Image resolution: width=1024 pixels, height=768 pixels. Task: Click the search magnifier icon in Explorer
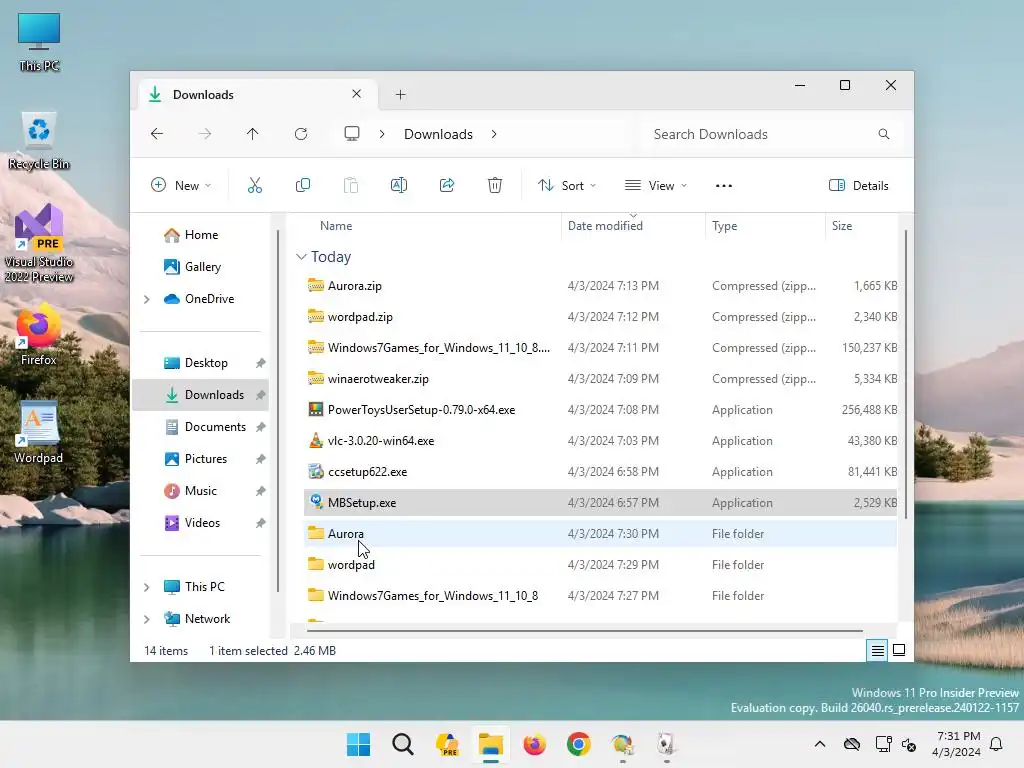click(x=884, y=134)
